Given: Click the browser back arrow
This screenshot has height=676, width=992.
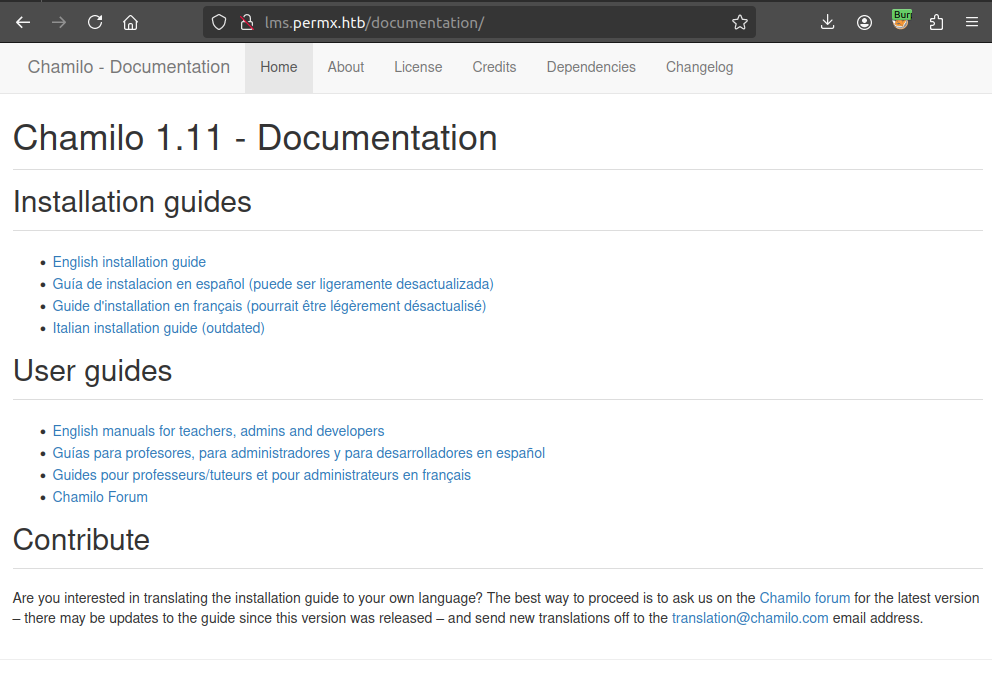Looking at the screenshot, I should pyautogui.click(x=23, y=22).
